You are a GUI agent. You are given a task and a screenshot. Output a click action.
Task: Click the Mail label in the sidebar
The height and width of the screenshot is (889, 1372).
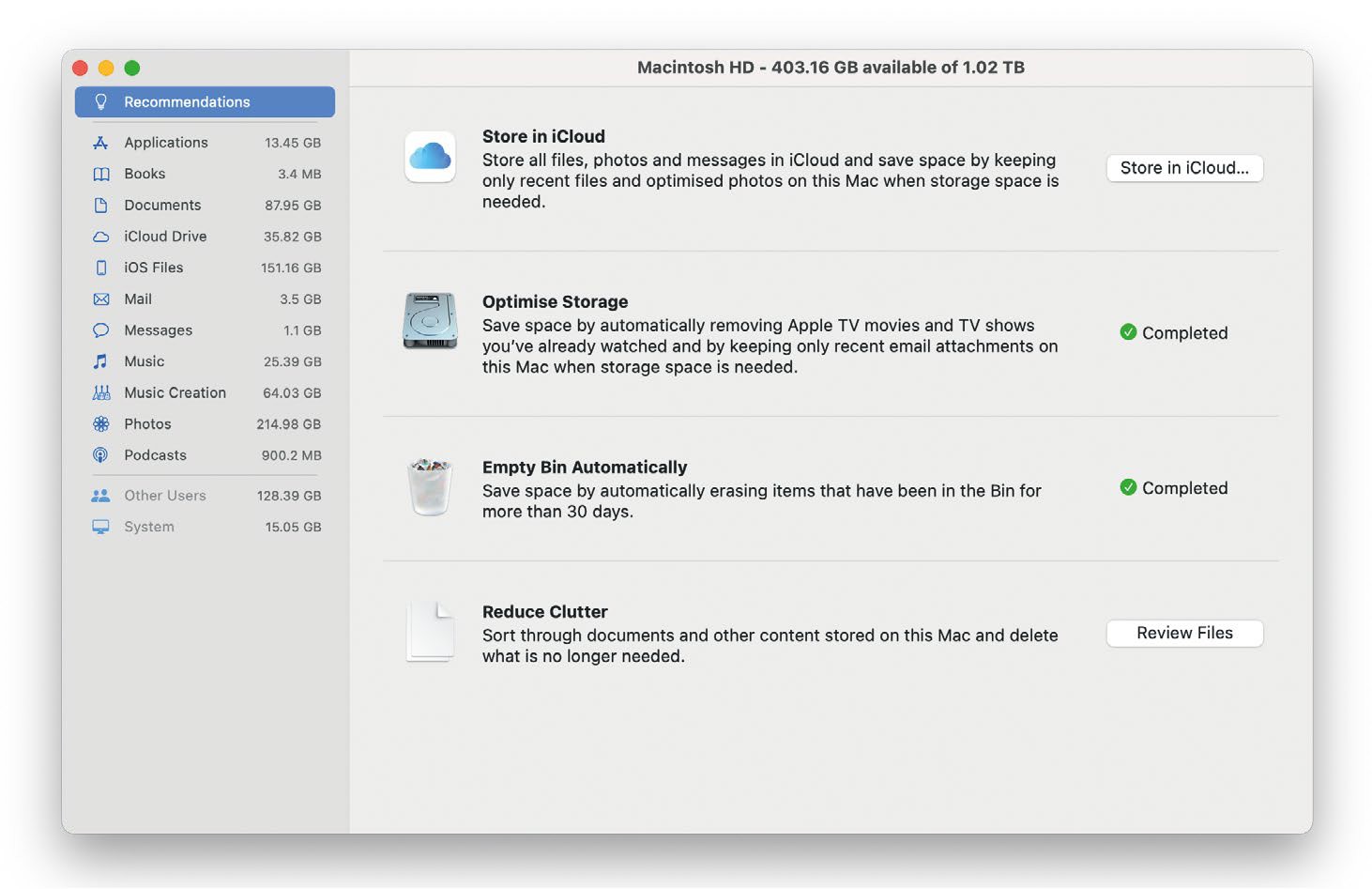[138, 299]
